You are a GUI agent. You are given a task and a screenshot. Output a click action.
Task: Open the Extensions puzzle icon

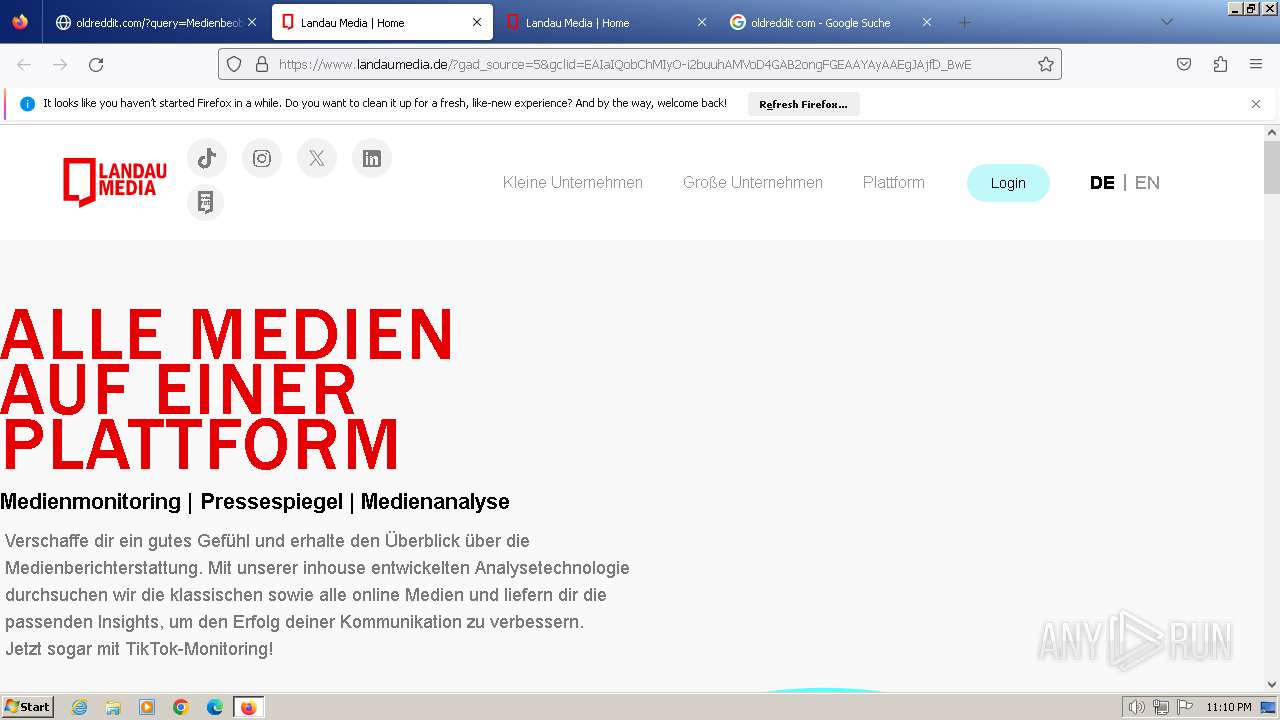[x=1220, y=64]
